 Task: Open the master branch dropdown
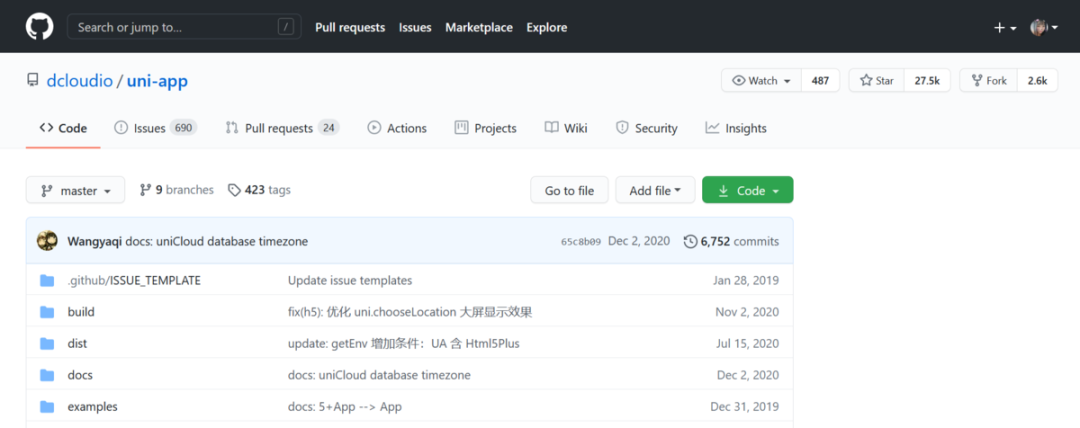tap(76, 191)
